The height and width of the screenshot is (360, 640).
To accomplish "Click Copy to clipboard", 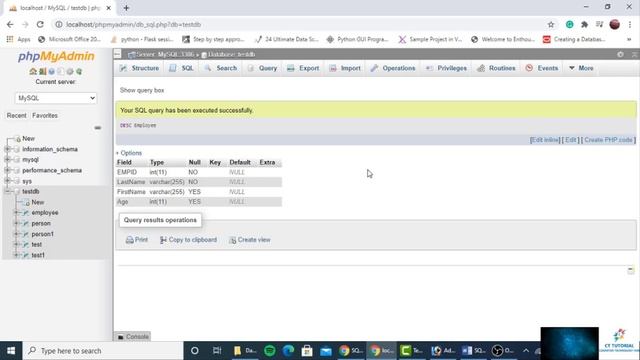I will [x=189, y=240].
